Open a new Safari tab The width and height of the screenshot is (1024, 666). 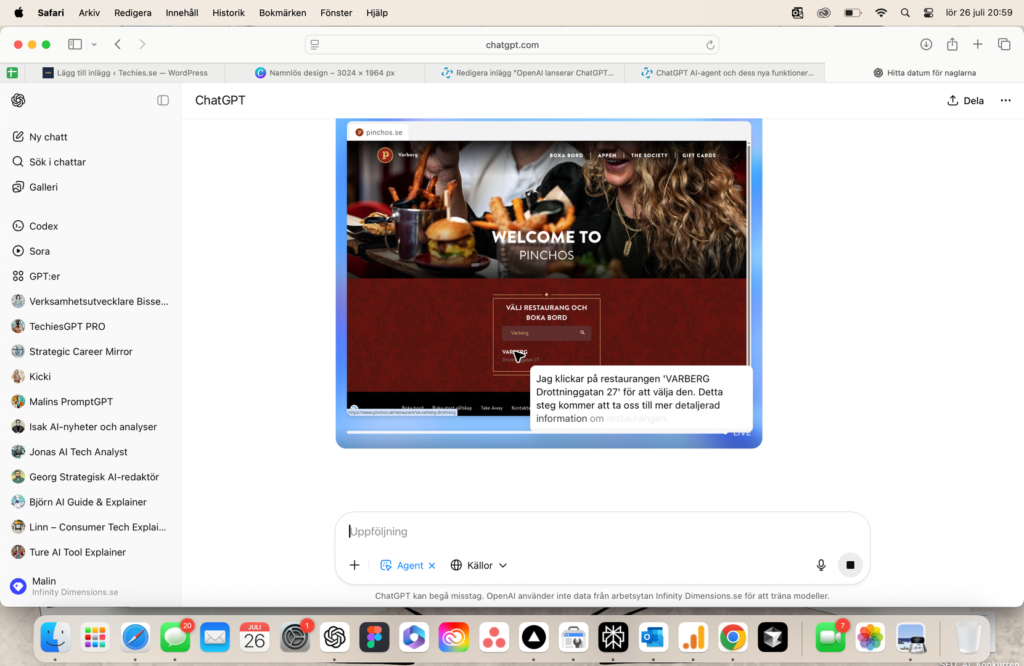coord(978,44)
